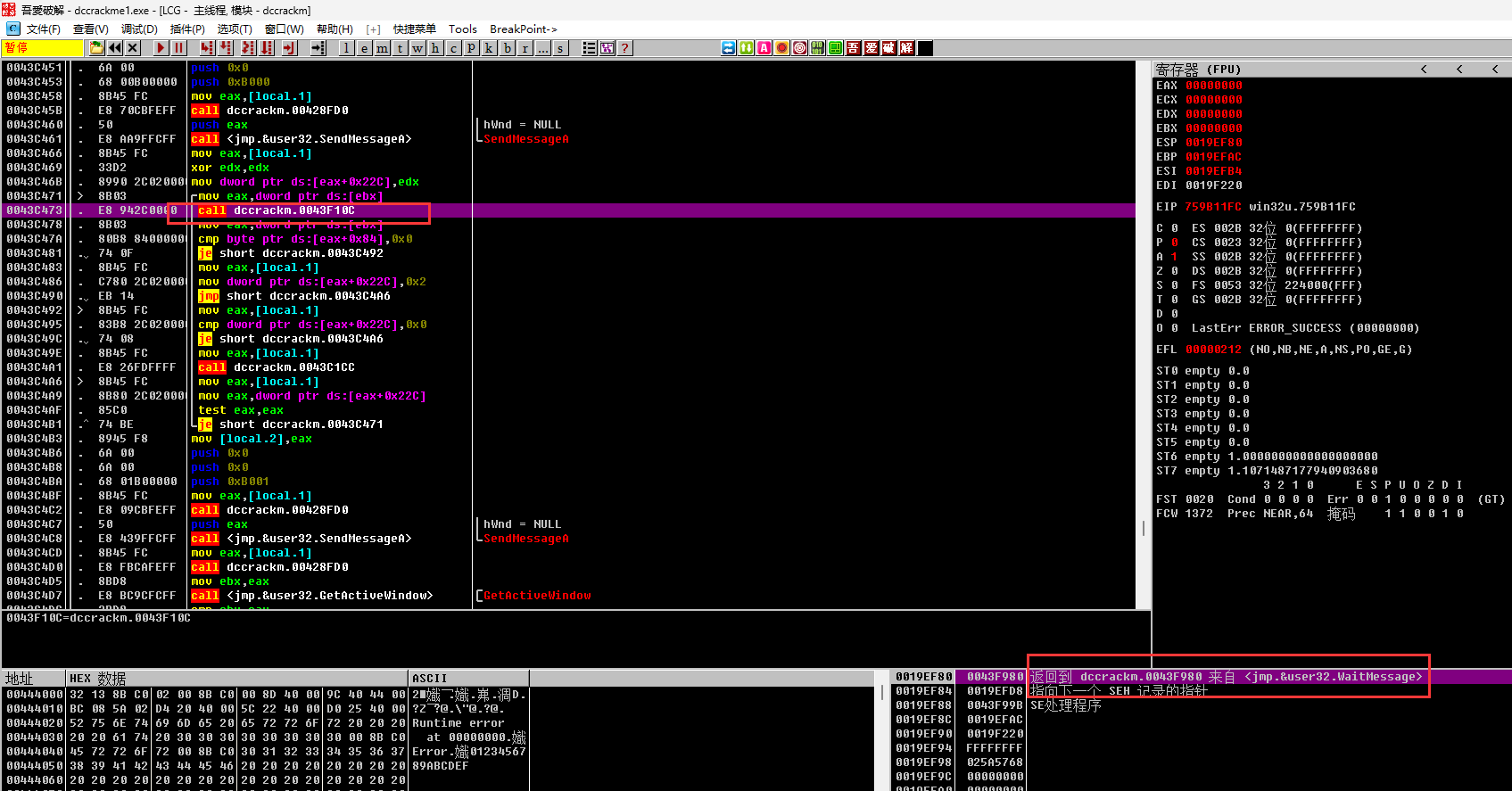Show References window with 'r' button
1512x791 pixels.
(525, 48)
